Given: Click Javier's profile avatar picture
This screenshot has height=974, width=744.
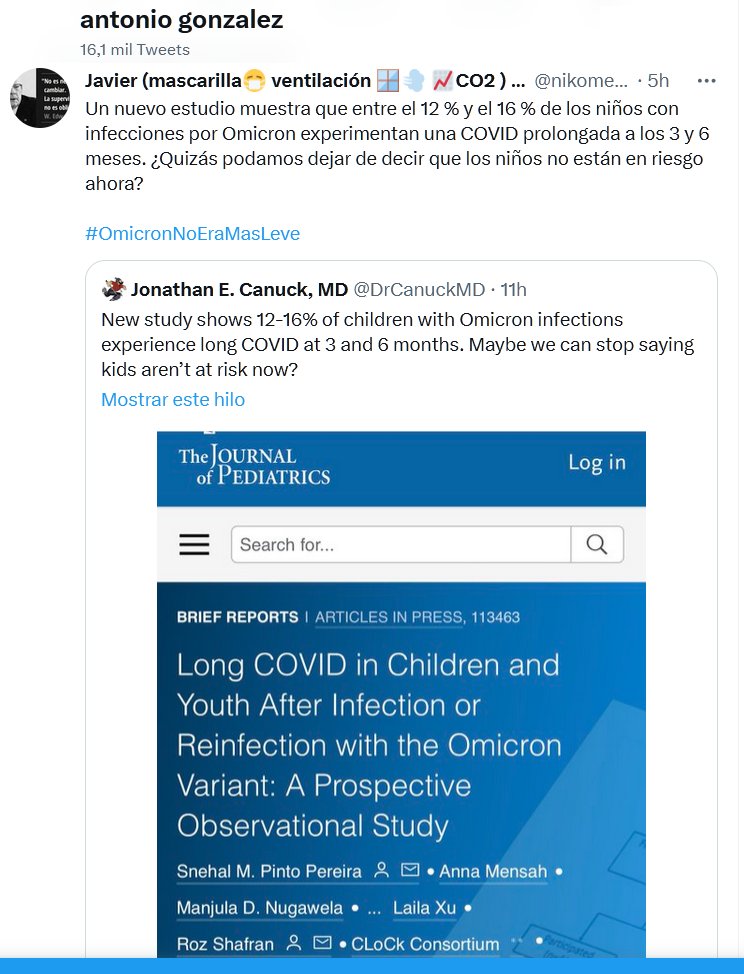Looking at the screenshot, I should click(x=40, y=98).
